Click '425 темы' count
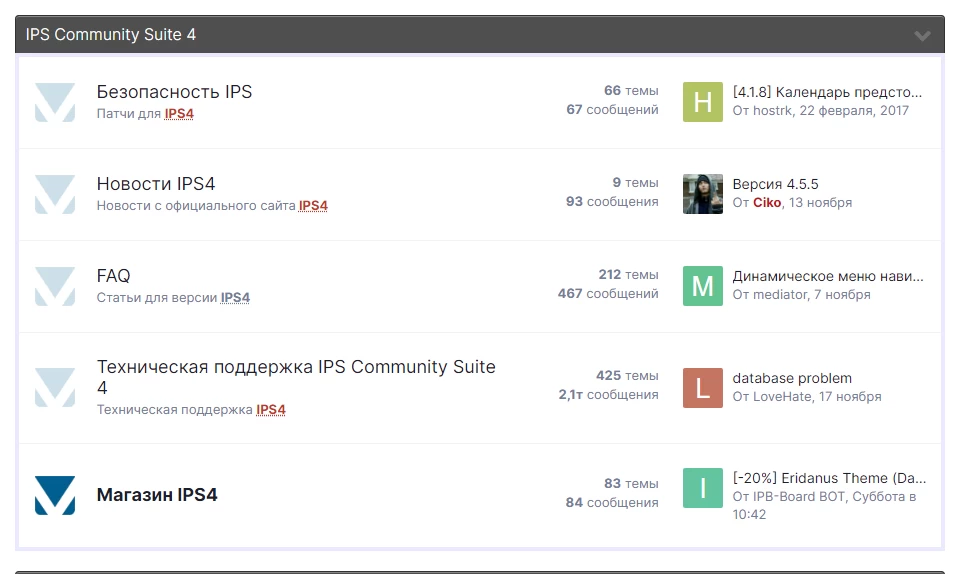Viewport: 955px width, 574px height. (627, 375)
